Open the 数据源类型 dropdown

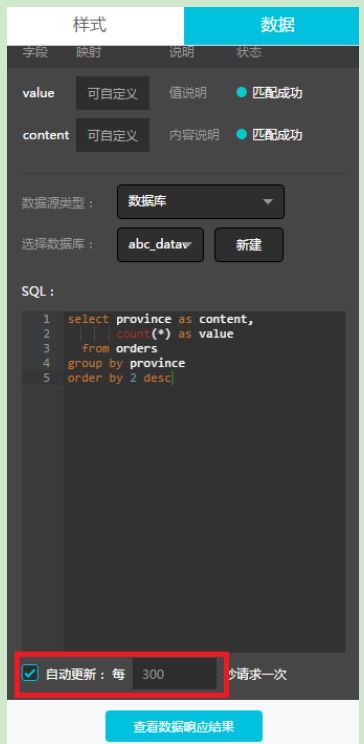[x=201, y=202]
